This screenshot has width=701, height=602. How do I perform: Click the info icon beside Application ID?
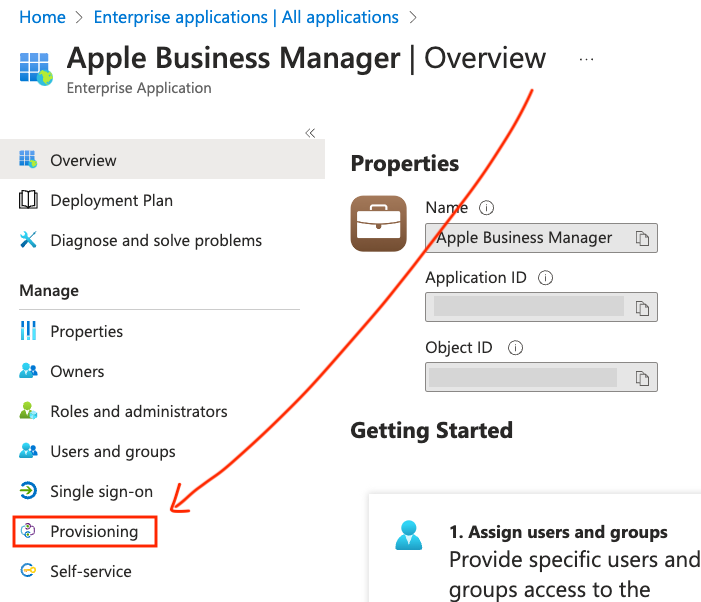click(546, 278)
